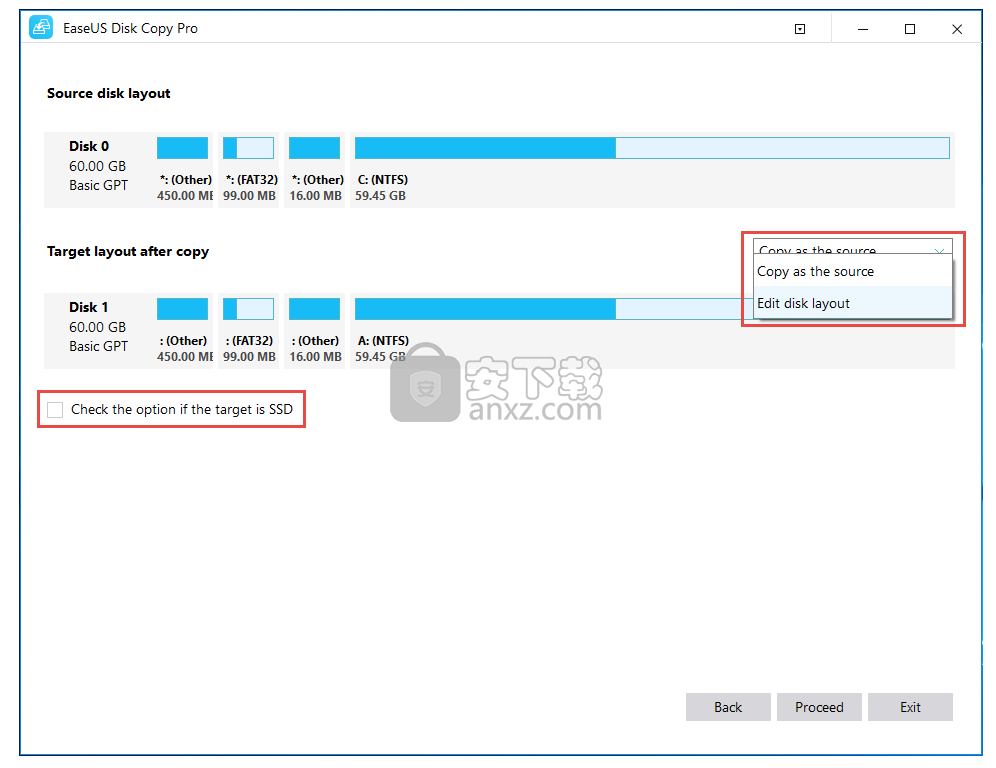The image size is (996, 768).
Task: Choose 'Edit disk layout' option
Action: [x=852, y=303]
